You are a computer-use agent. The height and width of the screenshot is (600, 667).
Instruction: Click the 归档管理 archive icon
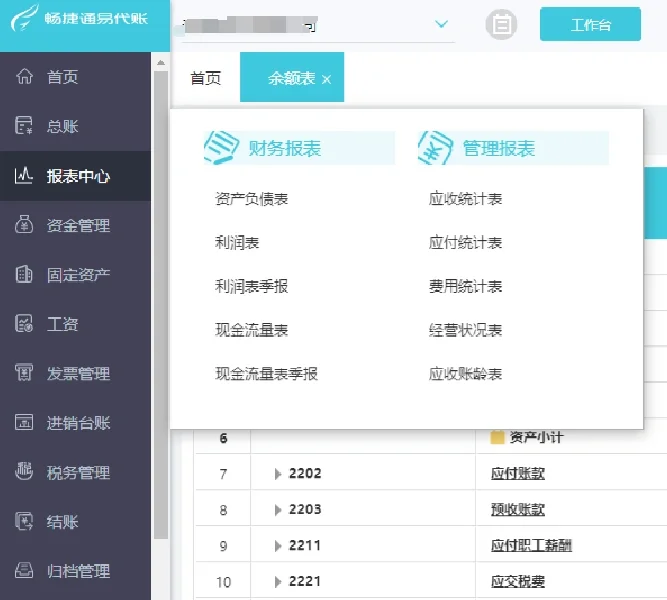click(x=24, y=570)
